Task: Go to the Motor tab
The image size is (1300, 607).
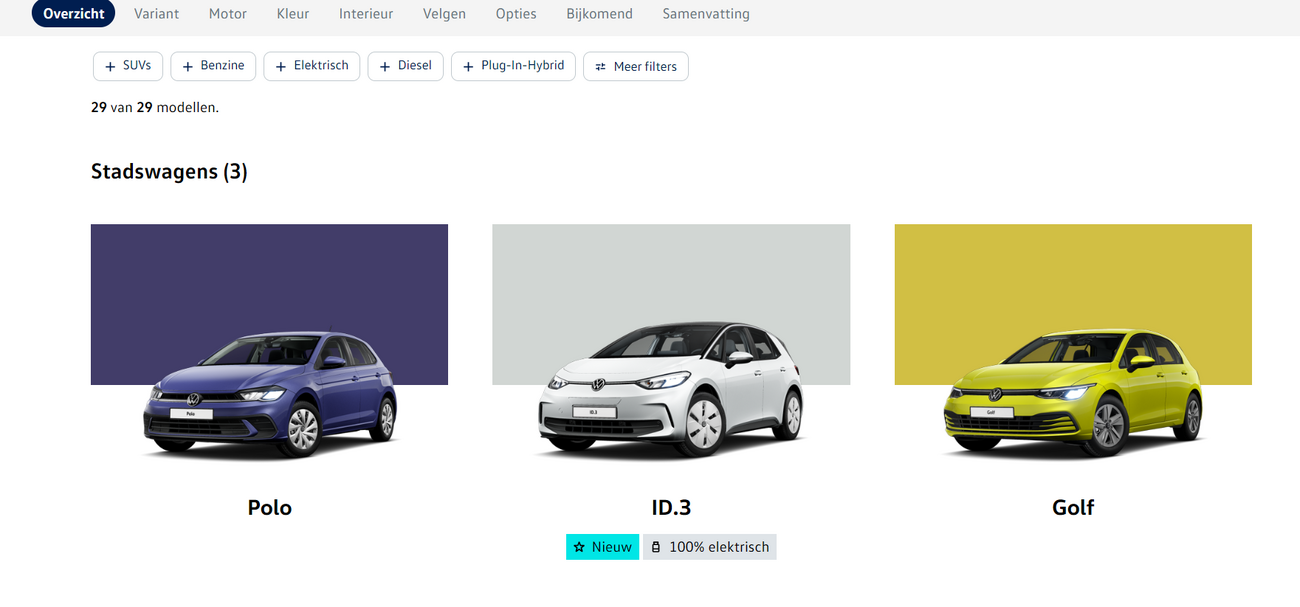Action: click(228, 14)
